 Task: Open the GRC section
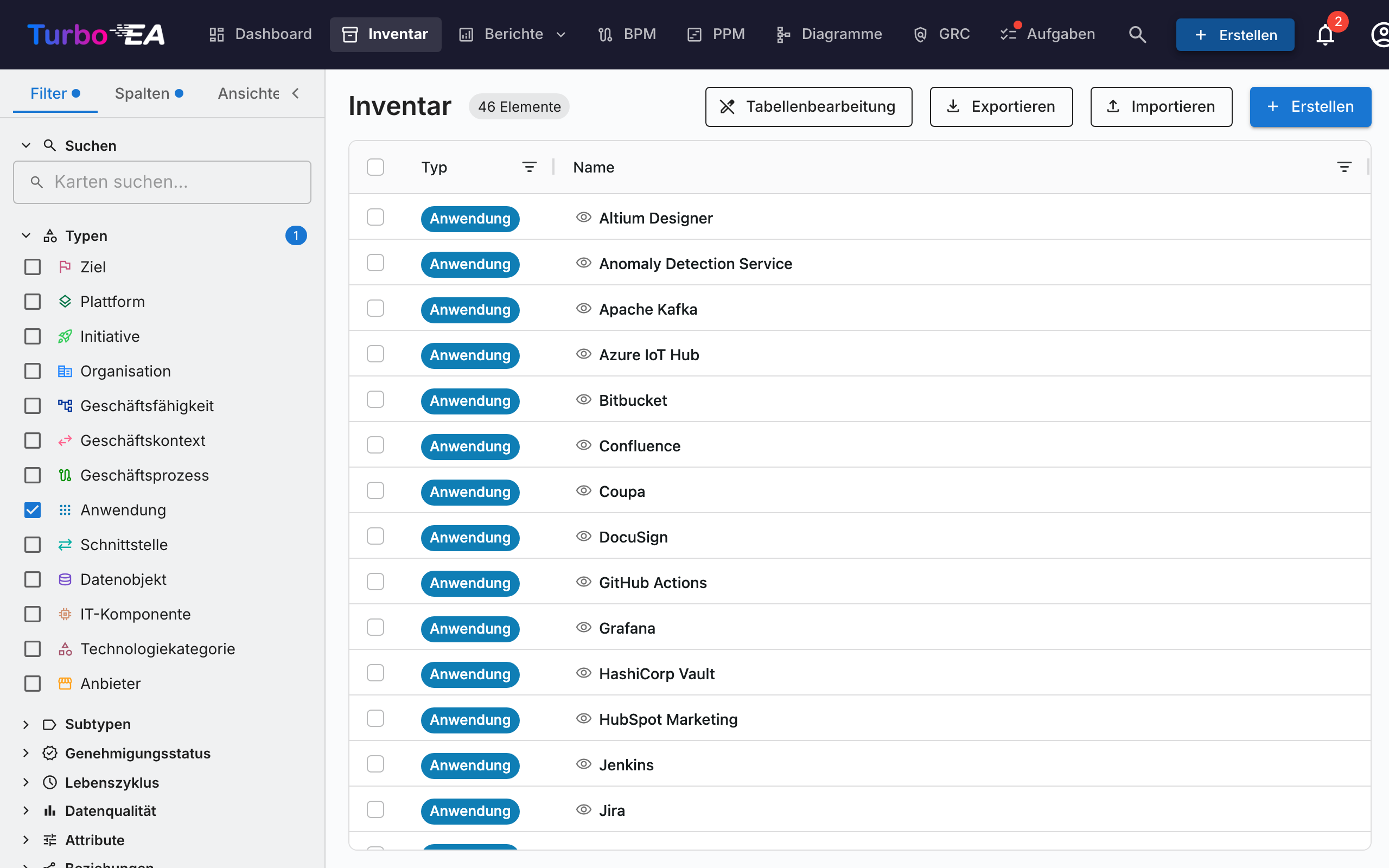[x=941, y=34]
